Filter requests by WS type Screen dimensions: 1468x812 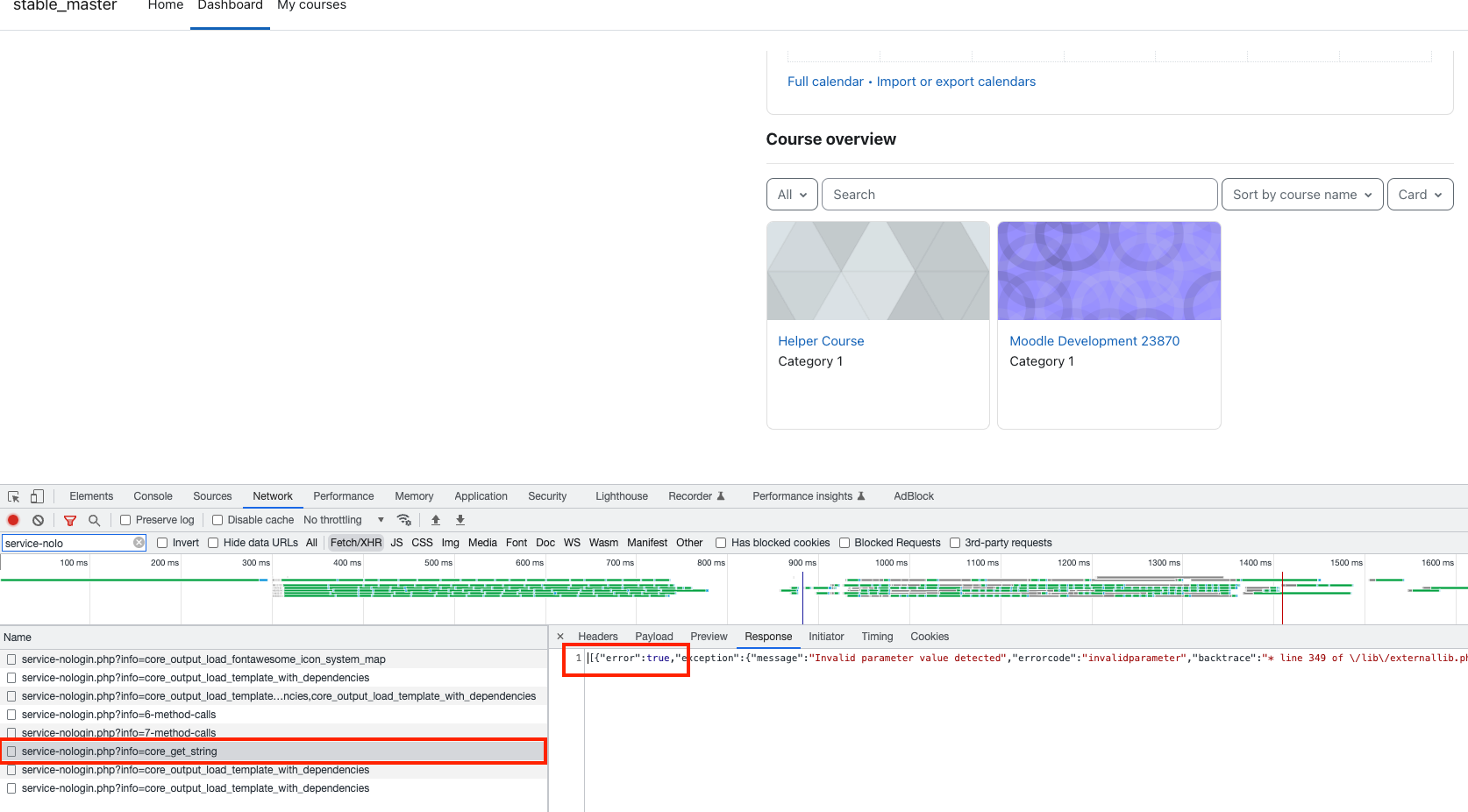(572, 543)
